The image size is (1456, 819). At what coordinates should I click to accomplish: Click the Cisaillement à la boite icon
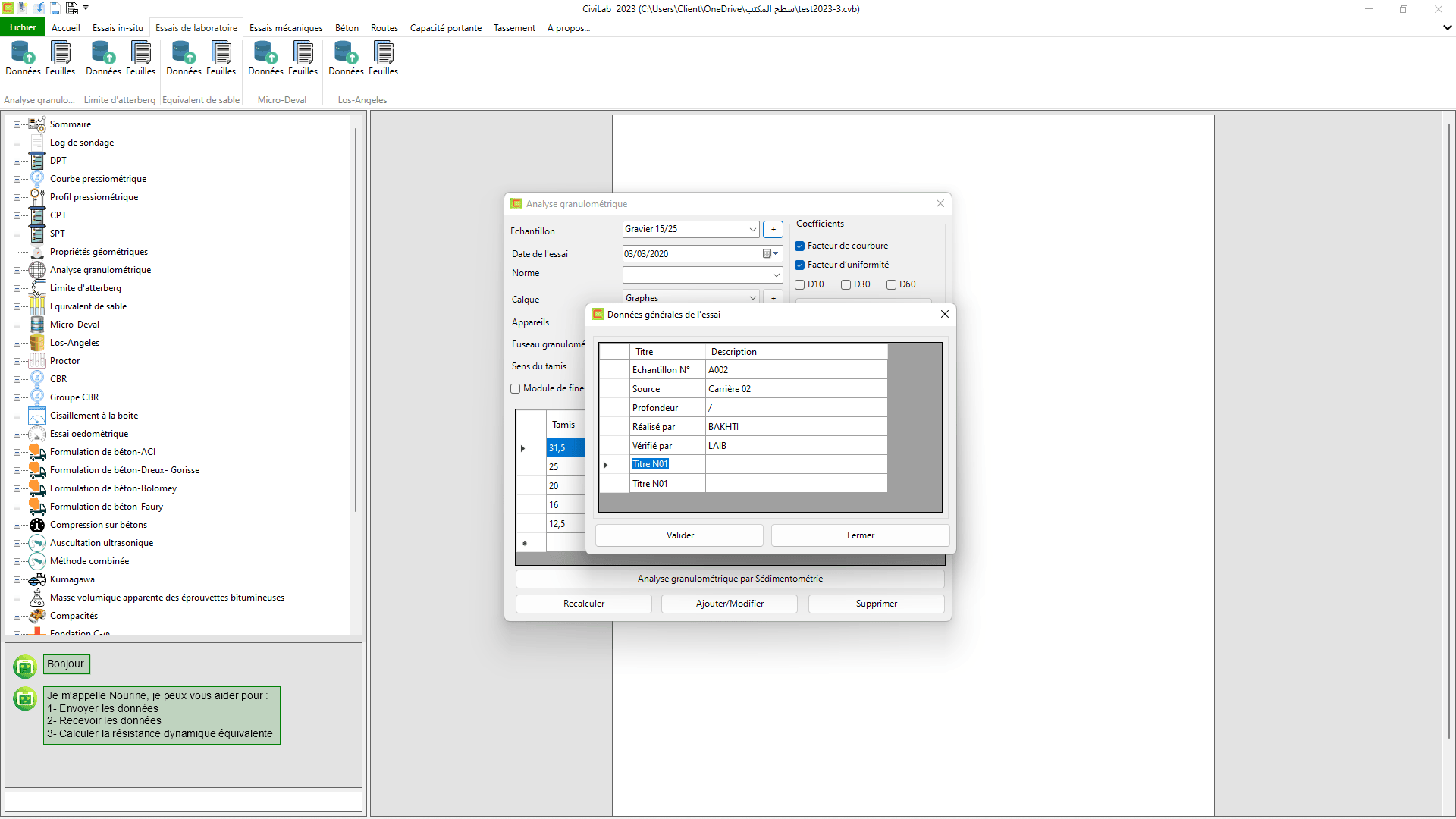pos(37,416)
